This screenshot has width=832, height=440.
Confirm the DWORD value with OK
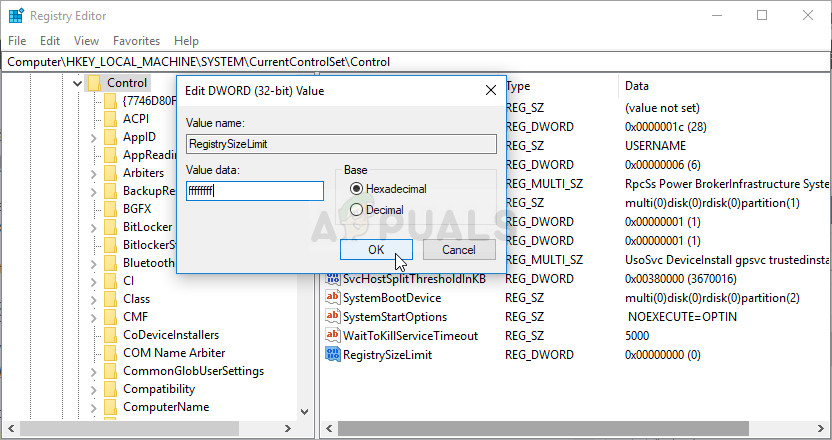pos(376,249)
